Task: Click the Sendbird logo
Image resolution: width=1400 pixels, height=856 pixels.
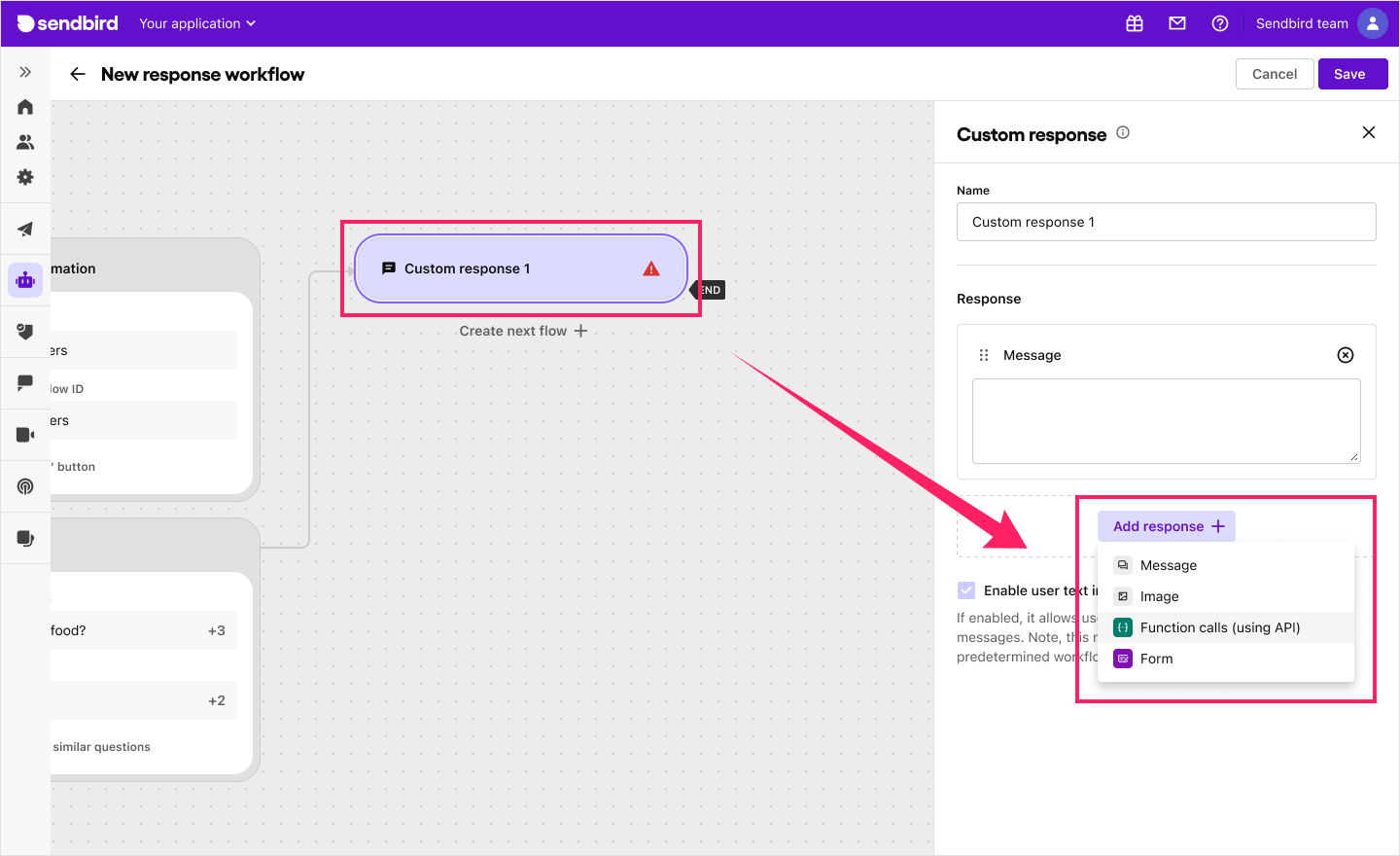Action: (68, 23)
